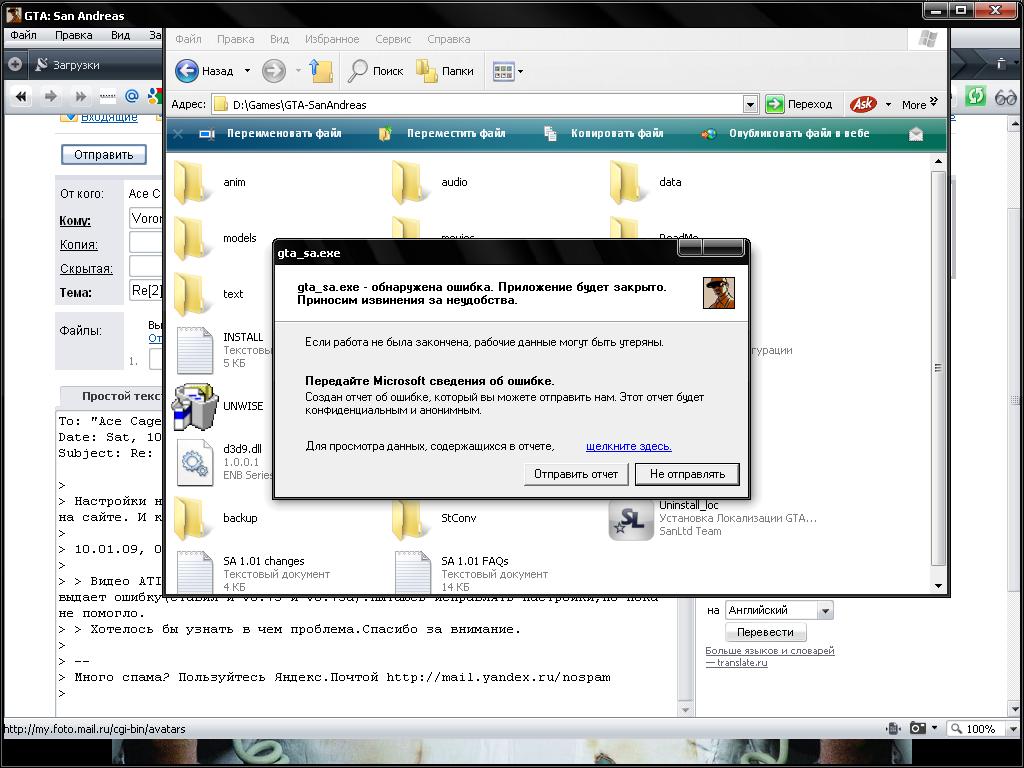
Task: Open the UNWISE uninstaller icon
Action: coord(194,406)
